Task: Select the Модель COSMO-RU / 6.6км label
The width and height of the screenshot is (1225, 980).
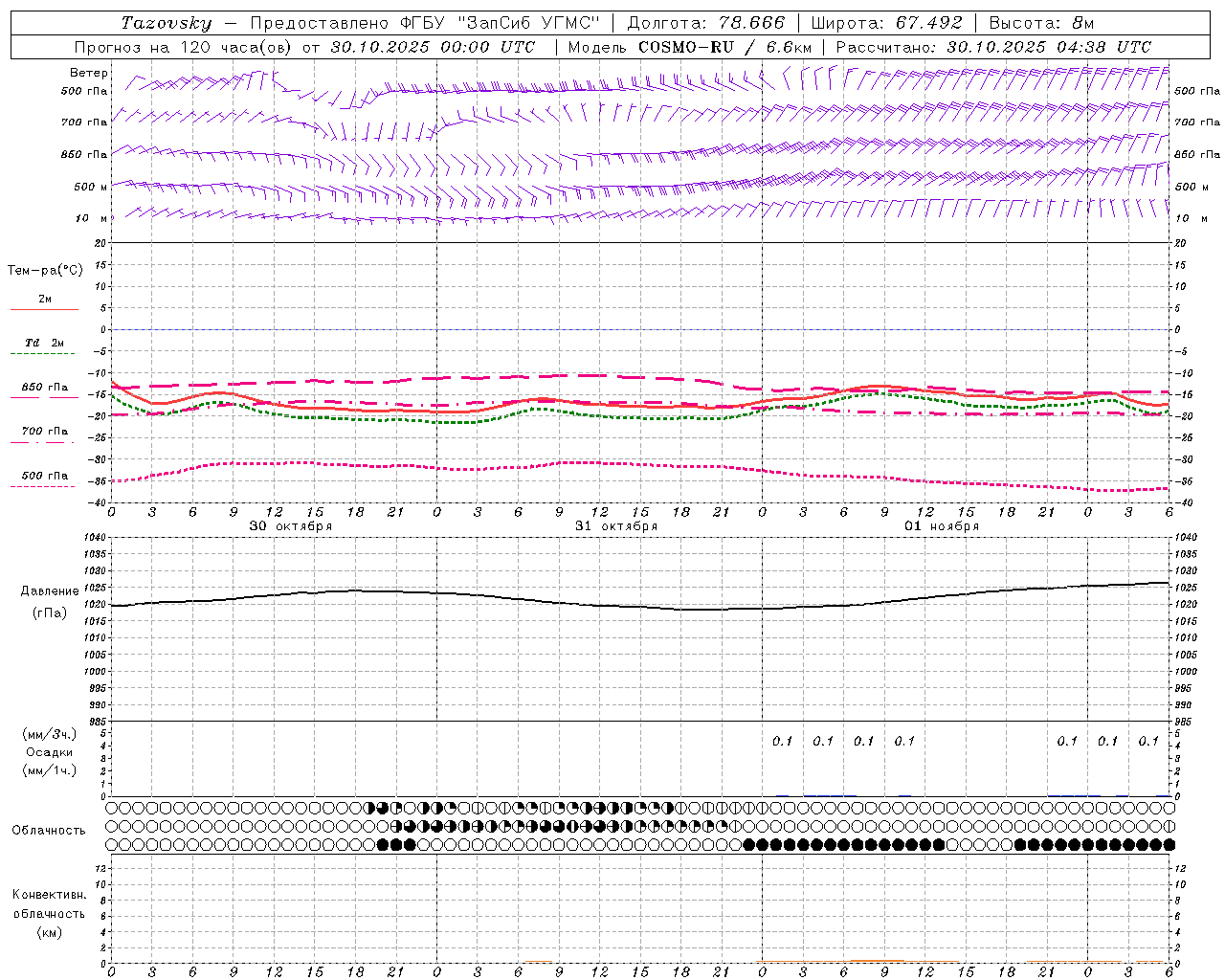Action: (690, 47)
